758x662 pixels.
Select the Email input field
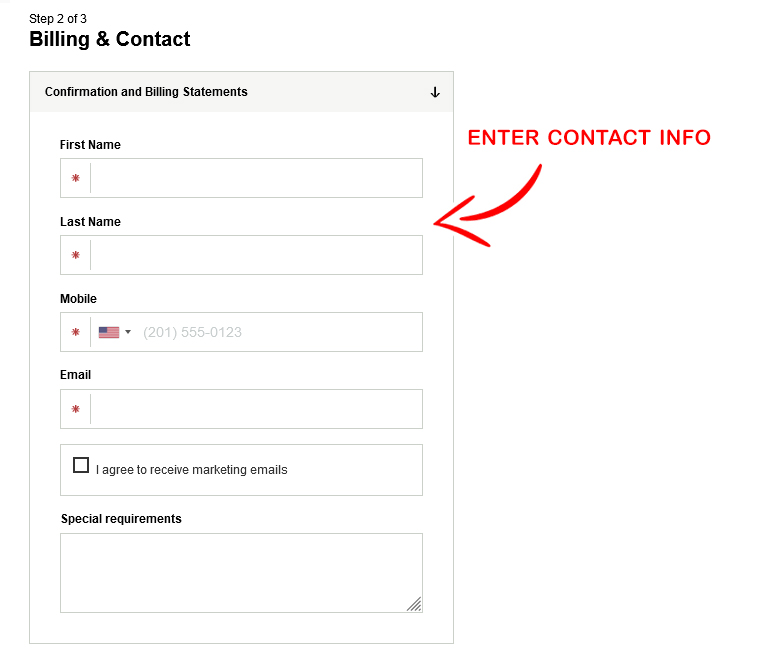coord(256,409)
